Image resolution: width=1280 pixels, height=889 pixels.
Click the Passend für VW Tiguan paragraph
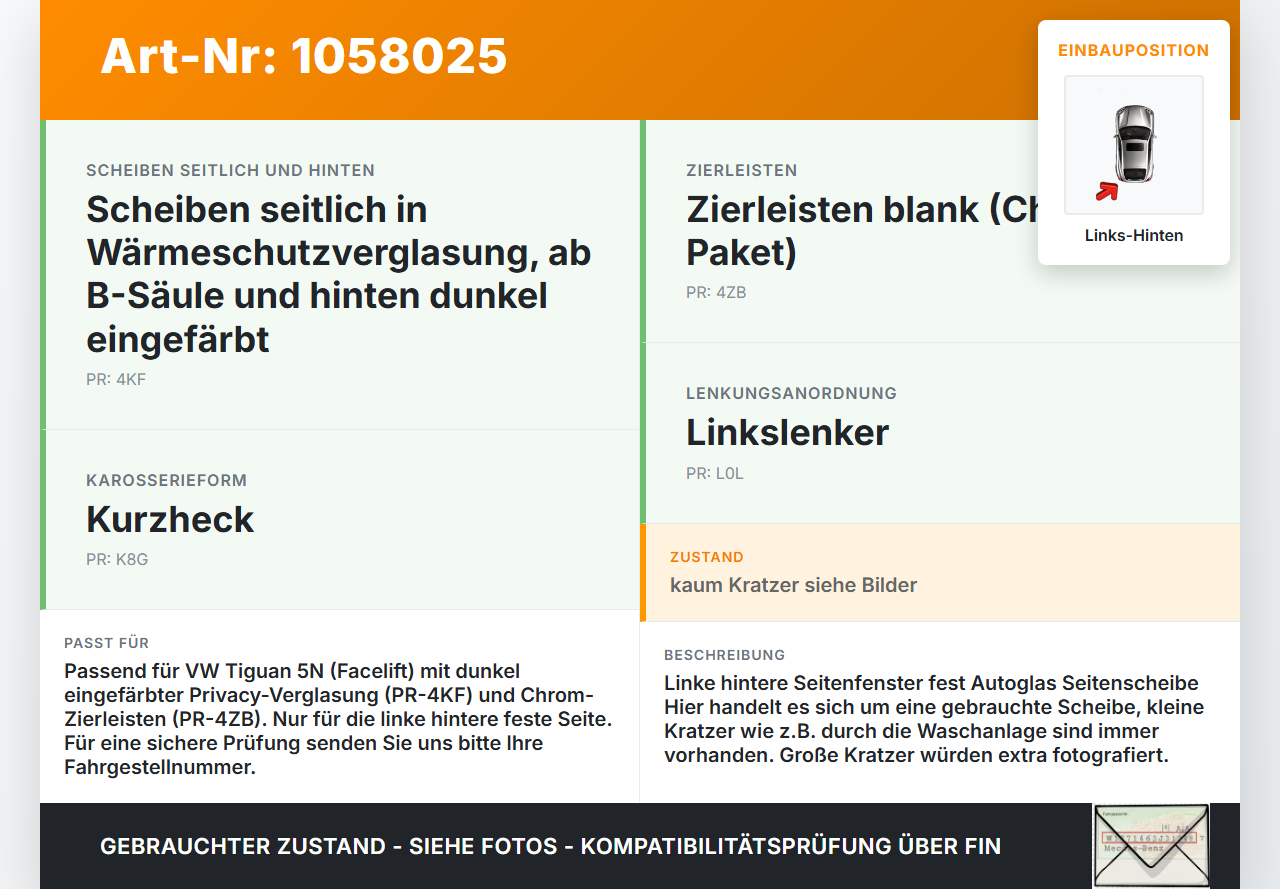coord(338,719)
